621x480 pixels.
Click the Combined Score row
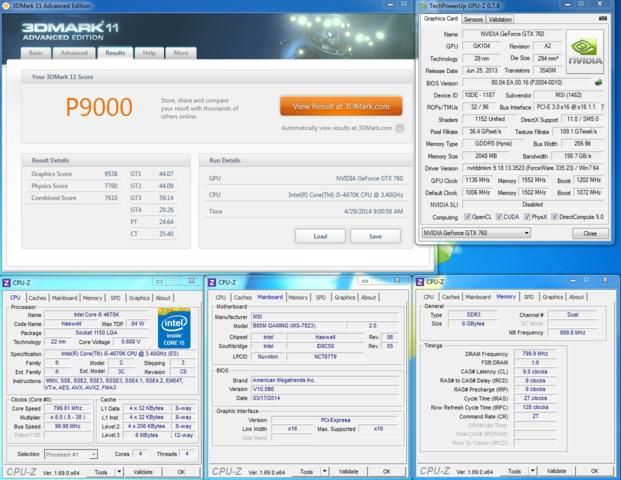tap(74, 198)
